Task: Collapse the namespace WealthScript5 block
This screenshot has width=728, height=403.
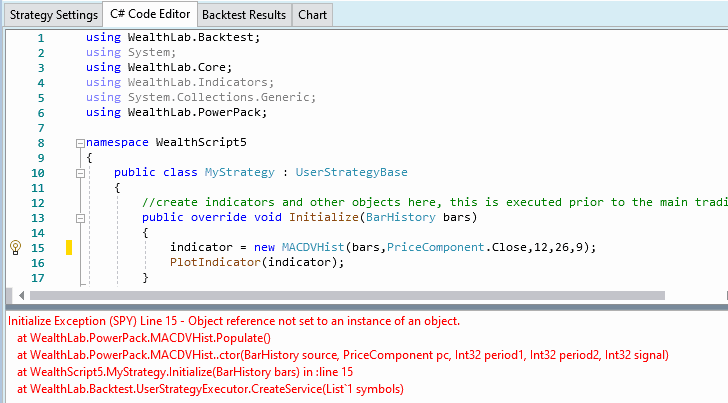Action: (80, 143)
